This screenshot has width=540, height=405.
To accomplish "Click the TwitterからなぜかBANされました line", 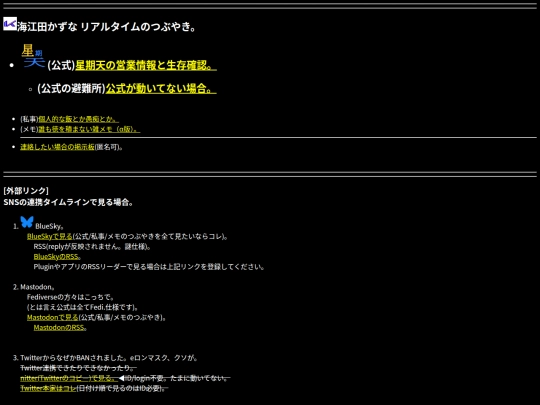I will coord(108,358).
